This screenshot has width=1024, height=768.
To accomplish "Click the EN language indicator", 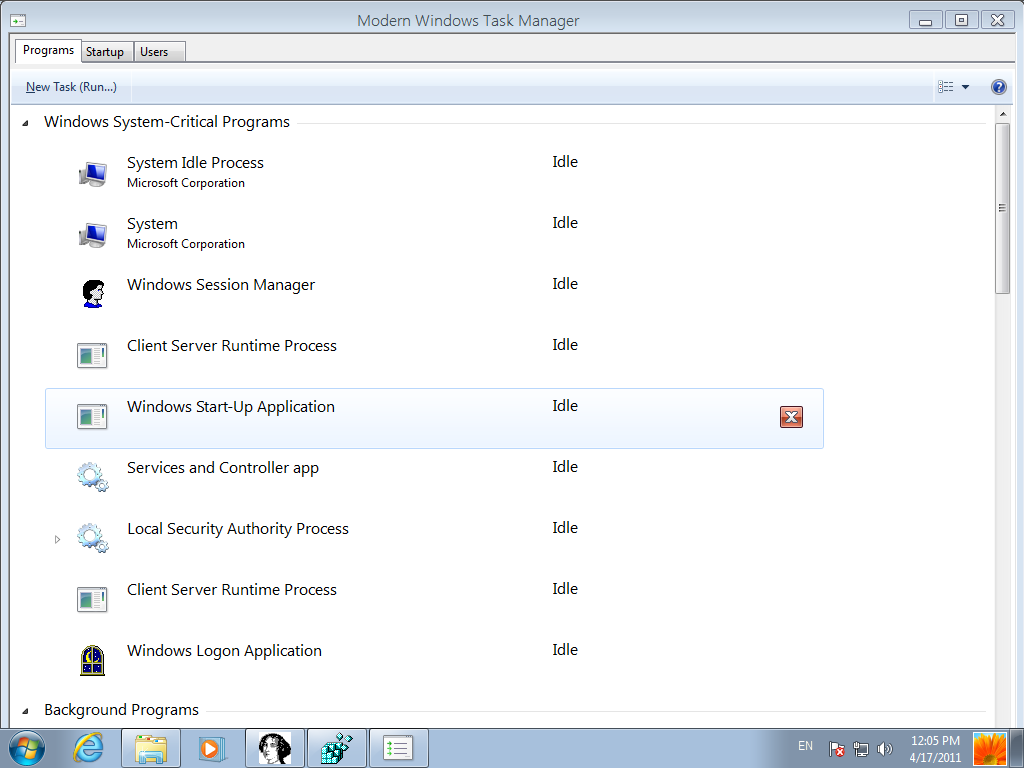I will tap(805, 746).
